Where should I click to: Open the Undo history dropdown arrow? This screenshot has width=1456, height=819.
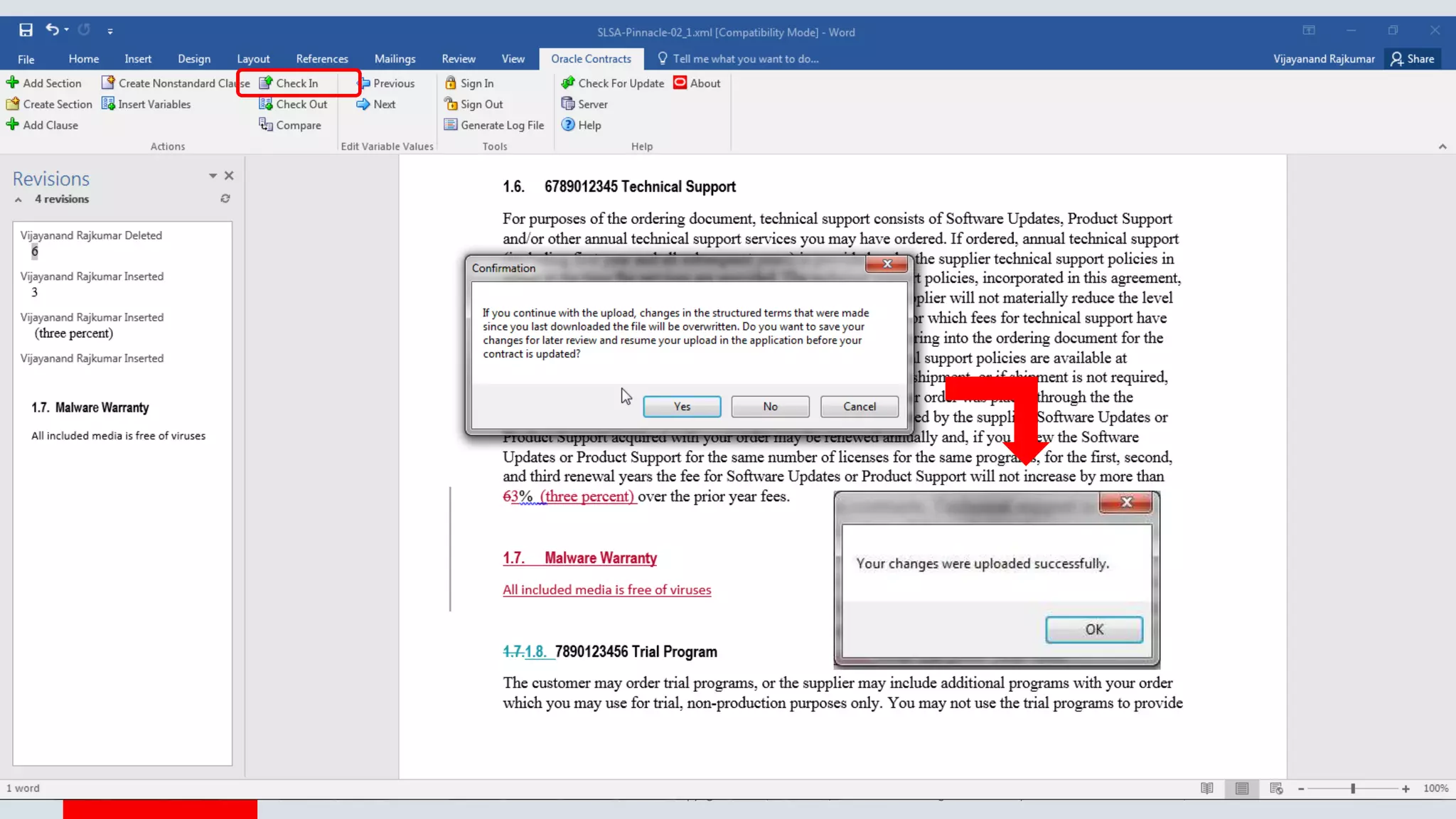click(x=66, y=30)
